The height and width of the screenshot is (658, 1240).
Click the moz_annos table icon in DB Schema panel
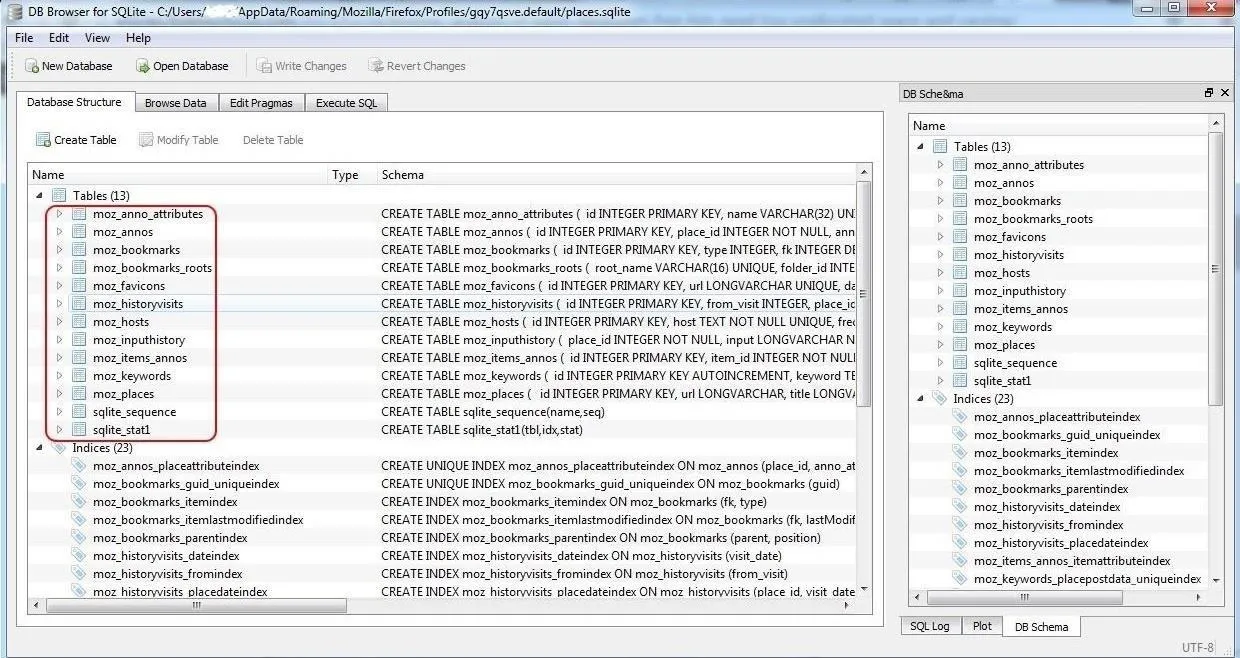click(x=960, y=183)
